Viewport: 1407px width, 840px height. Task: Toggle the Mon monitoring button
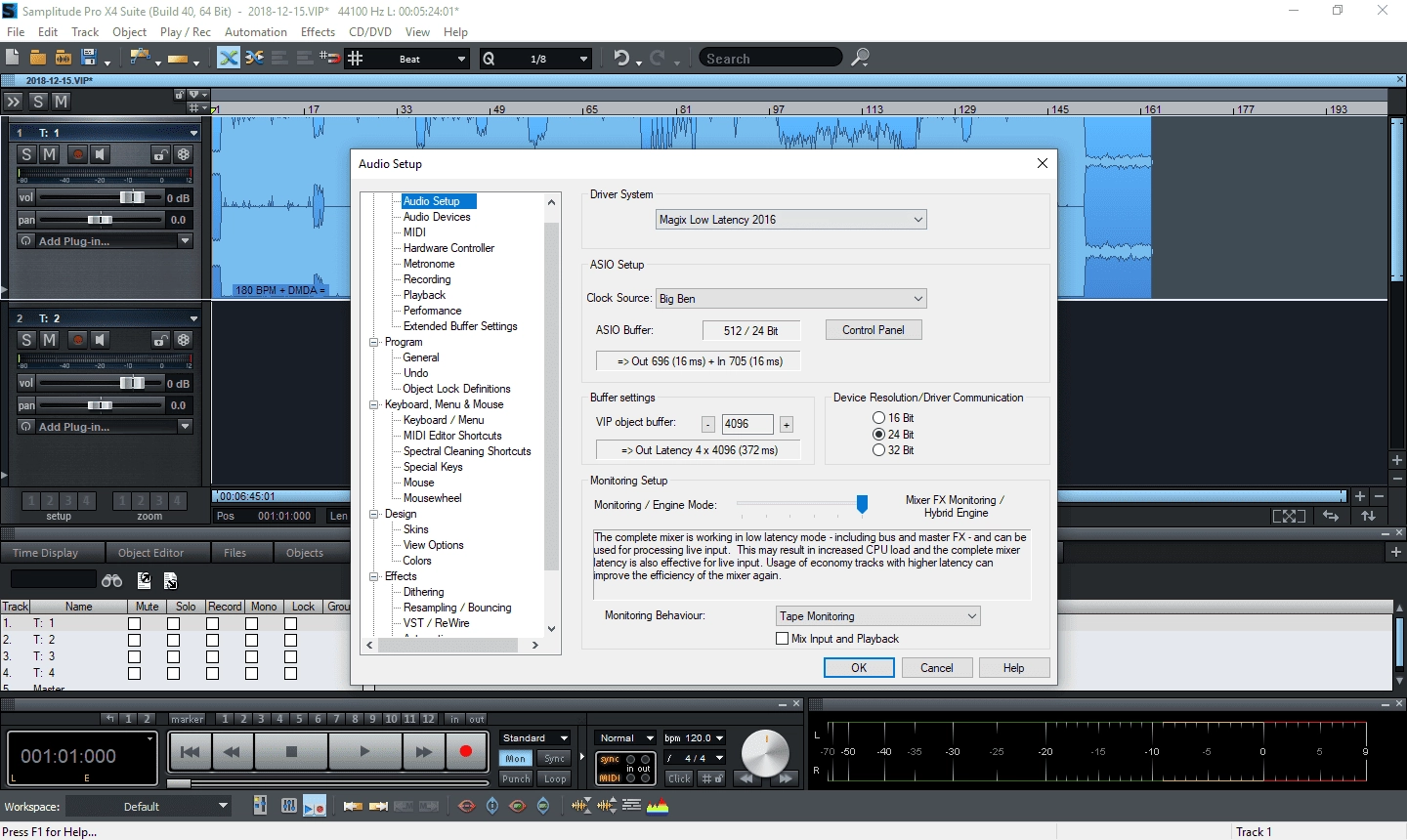click(x=515, y=759)
